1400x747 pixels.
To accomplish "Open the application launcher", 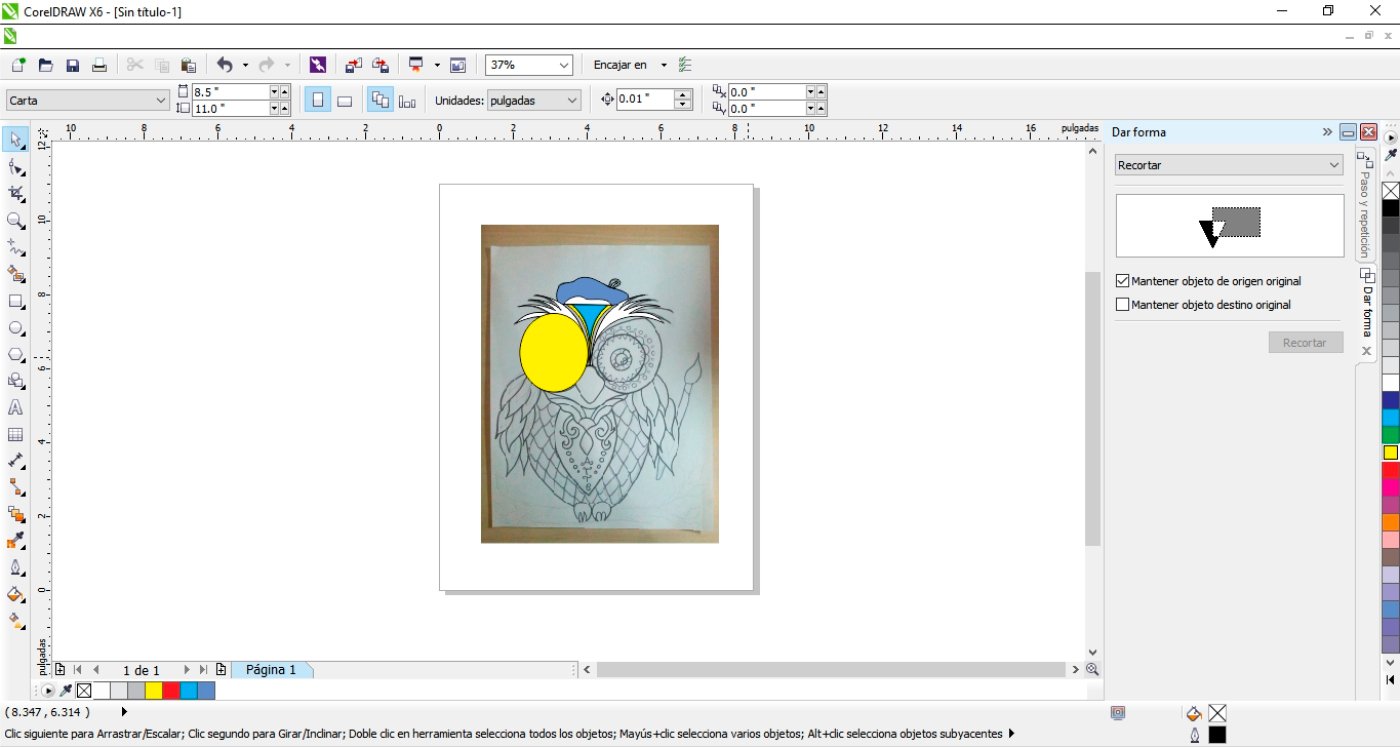I will point(416,65).
